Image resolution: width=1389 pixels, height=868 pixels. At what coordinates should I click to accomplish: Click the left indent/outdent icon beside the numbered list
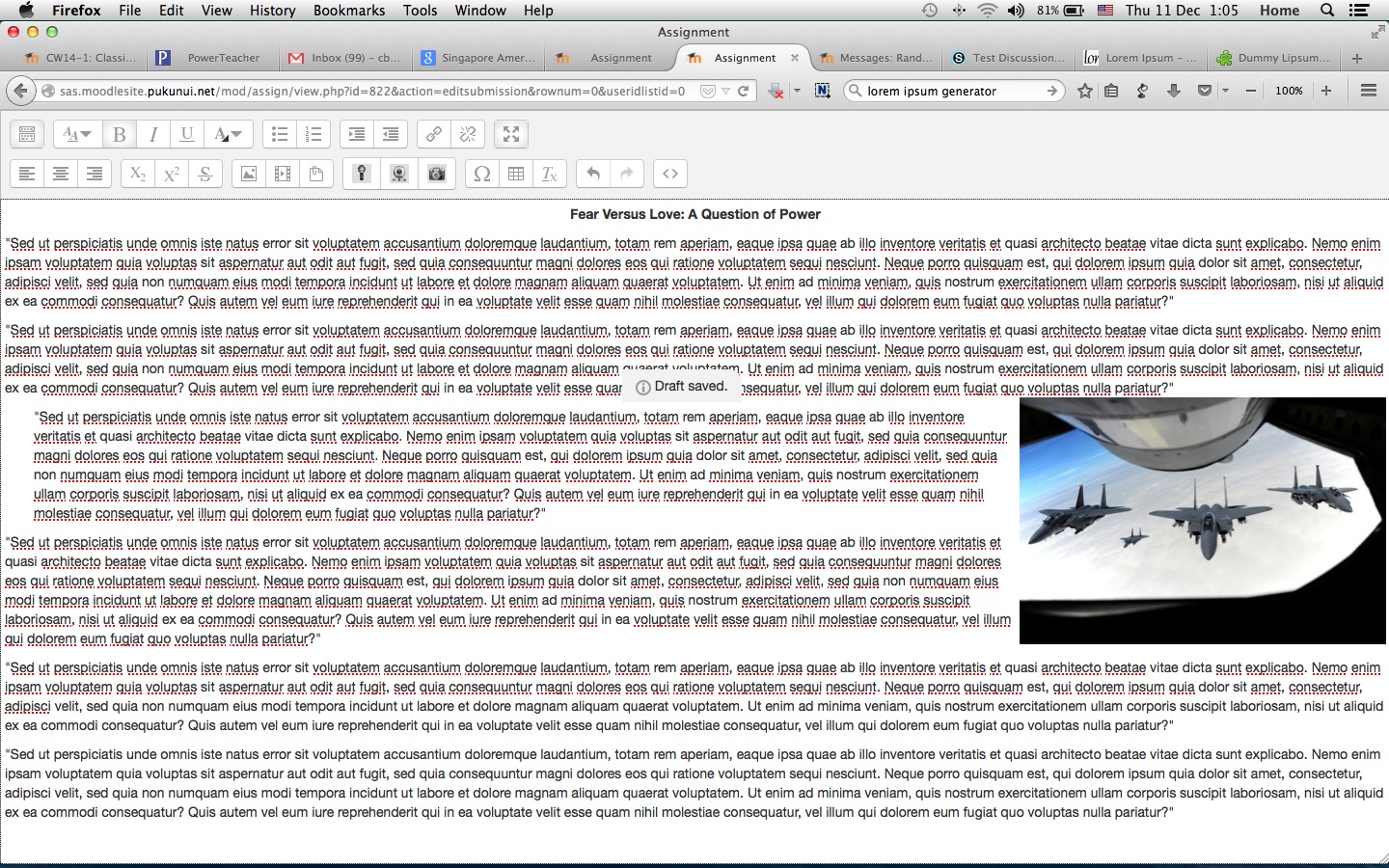click(357, 134)
